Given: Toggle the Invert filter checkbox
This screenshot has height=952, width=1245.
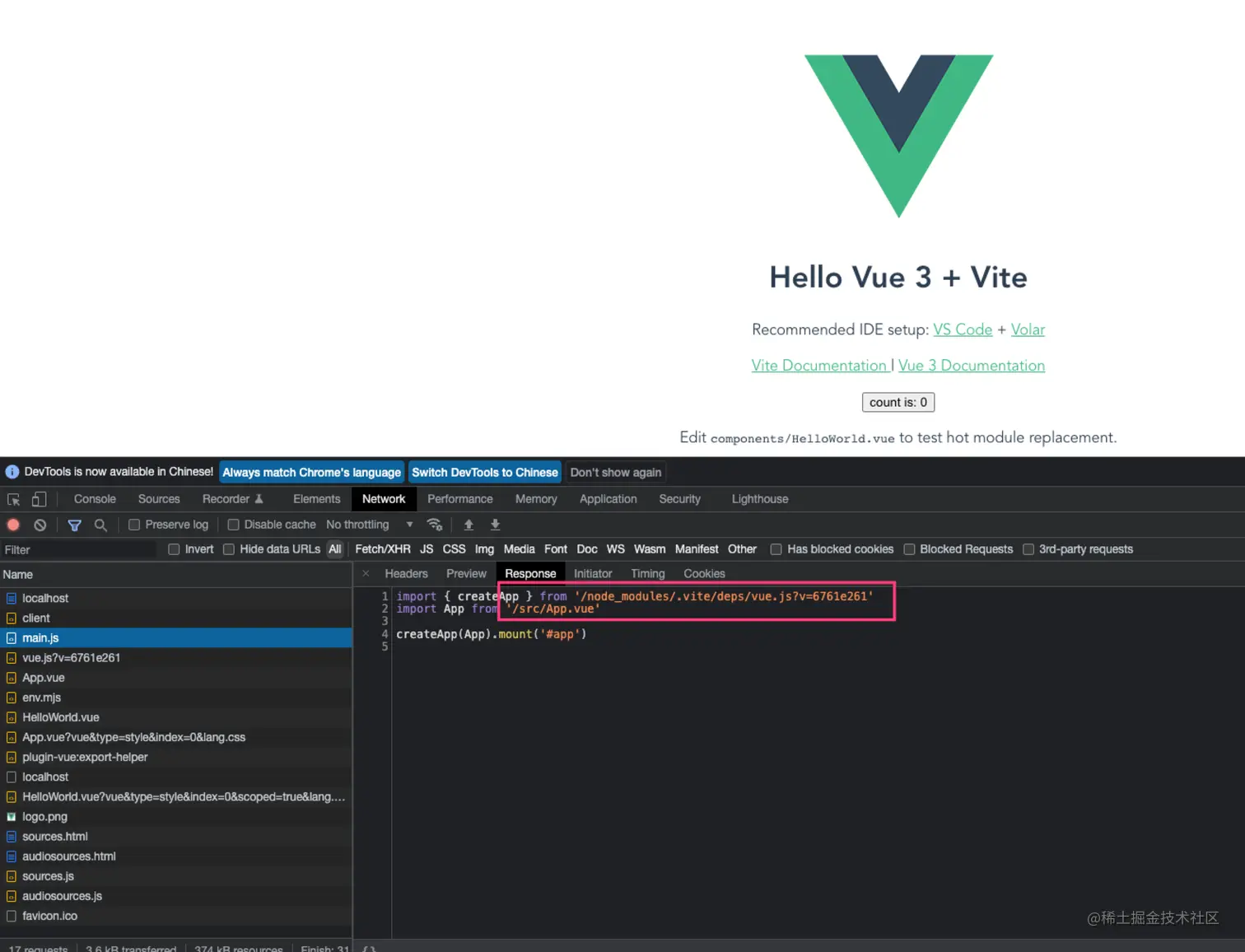Looking at the screenshot, I should click(x=174, y=549).
